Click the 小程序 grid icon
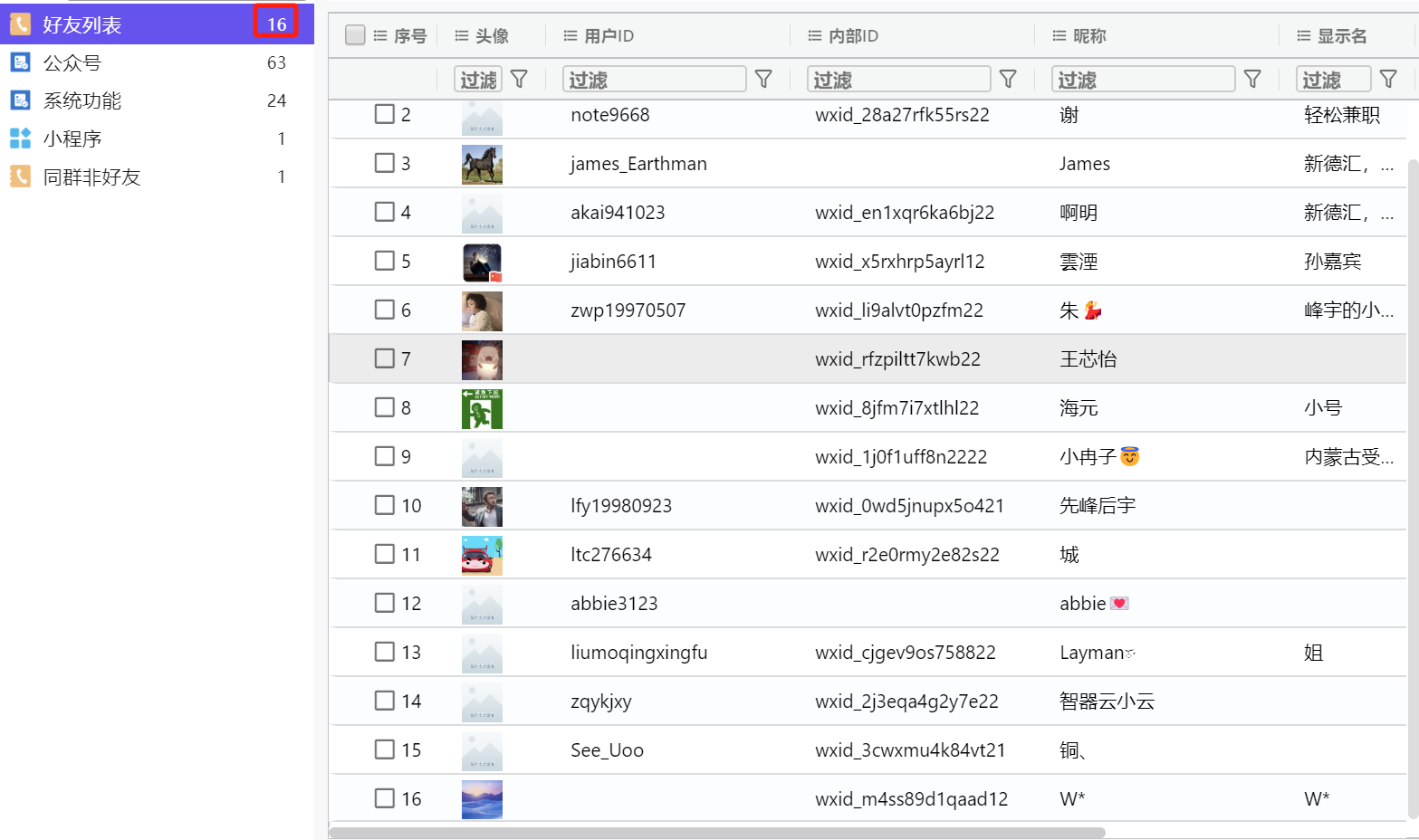Image resolution: width=1419 pixels, height=840 pixels. pos(20,138)
